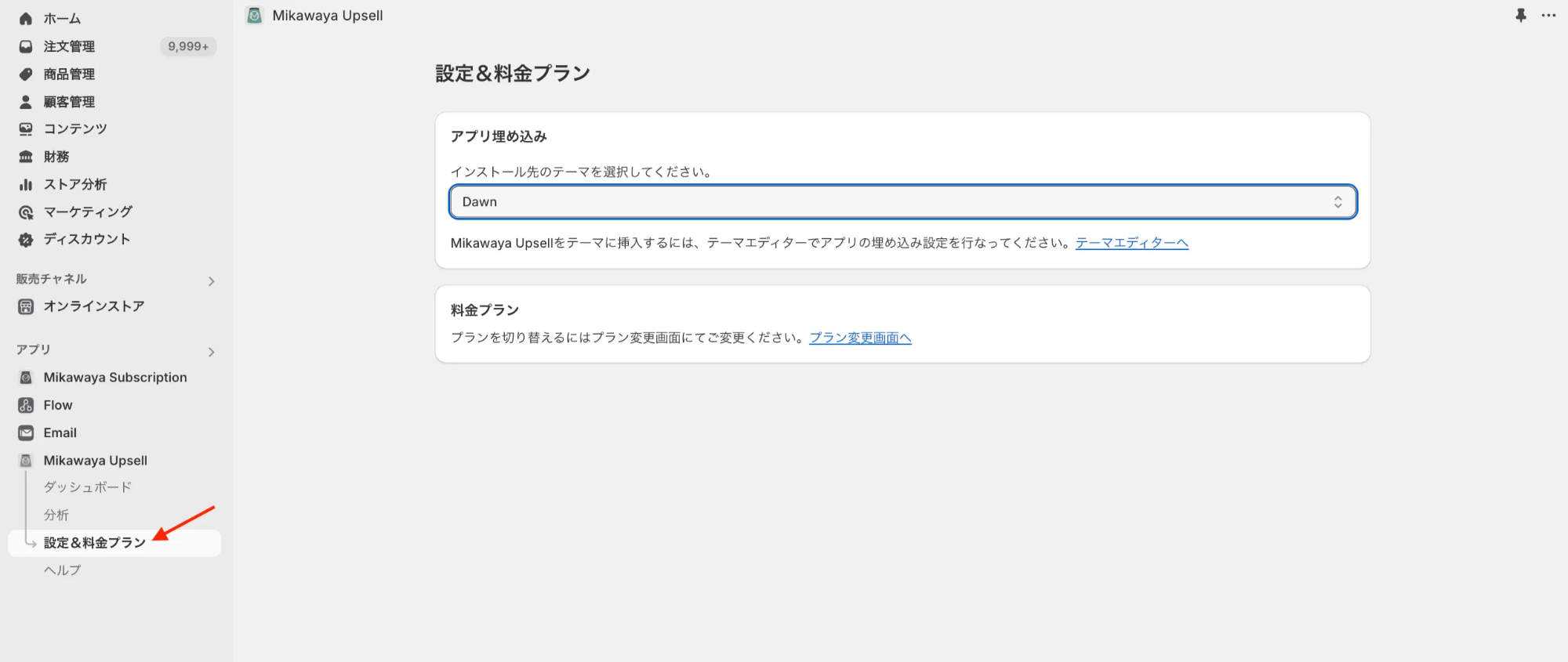Click the 9,999+ orders badge
This screenshot has width=1568, height=662.
188,46
